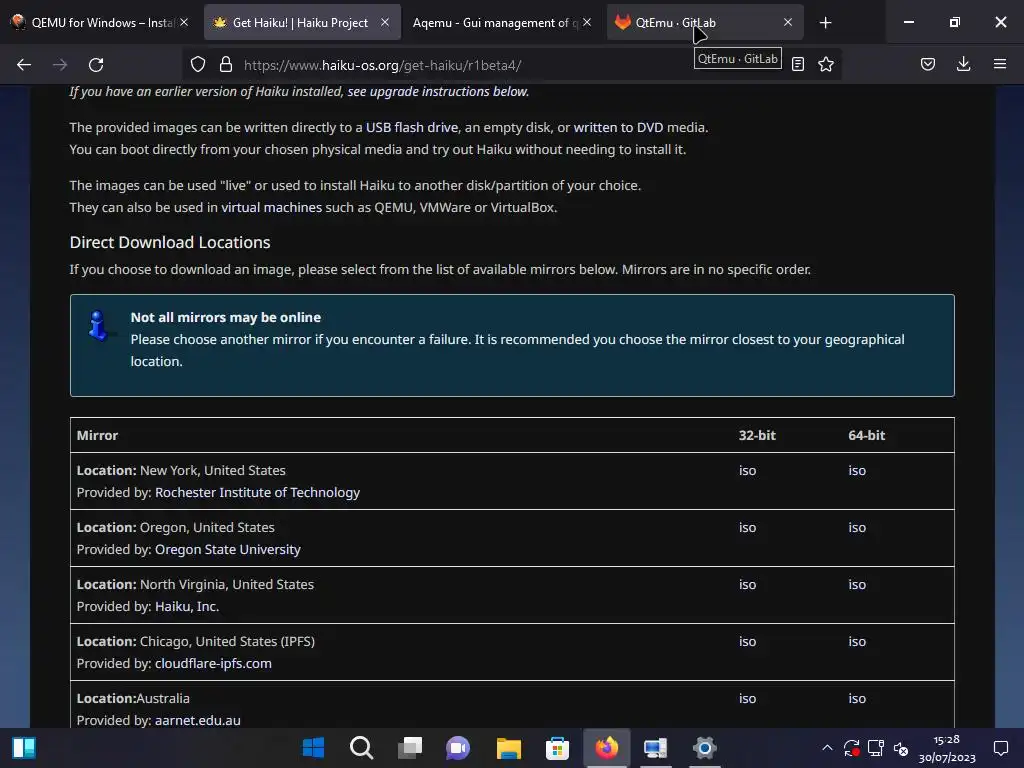Open the 'virtual machines' link

pyautogui.click(x=272, y=207)
